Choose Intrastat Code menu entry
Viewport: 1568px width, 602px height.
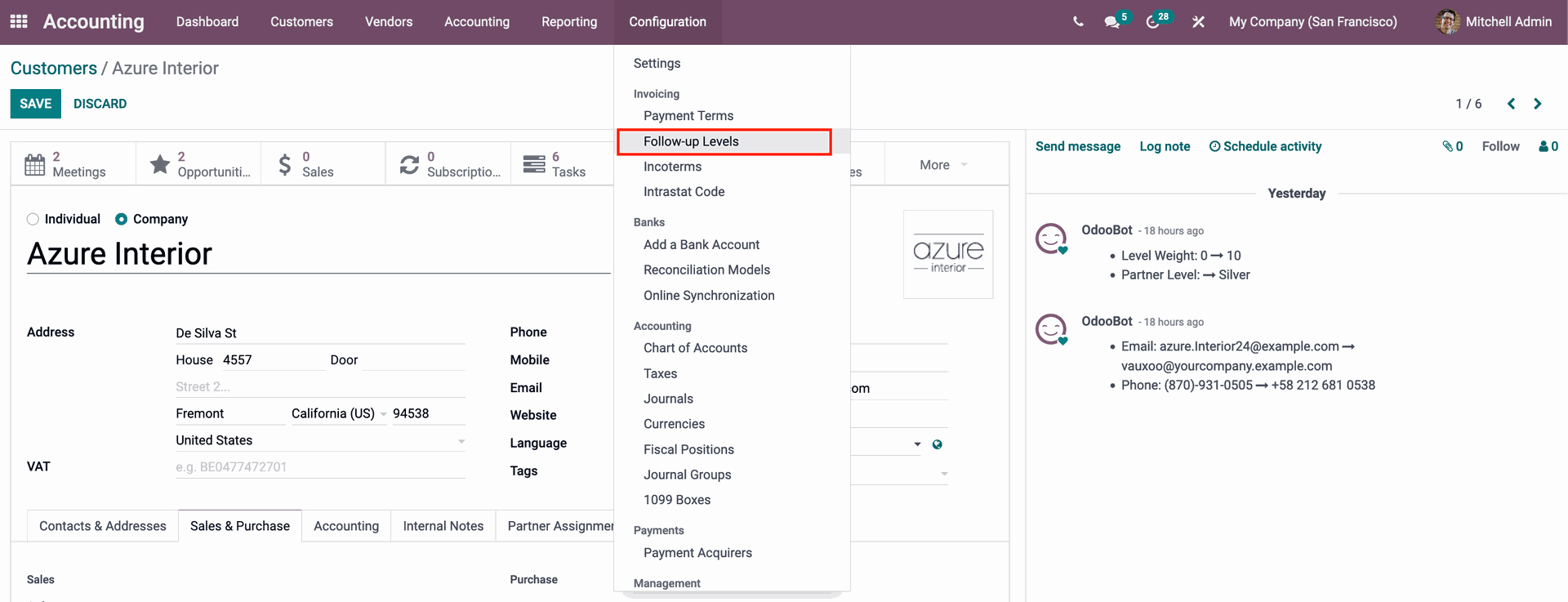coord(684,192)
